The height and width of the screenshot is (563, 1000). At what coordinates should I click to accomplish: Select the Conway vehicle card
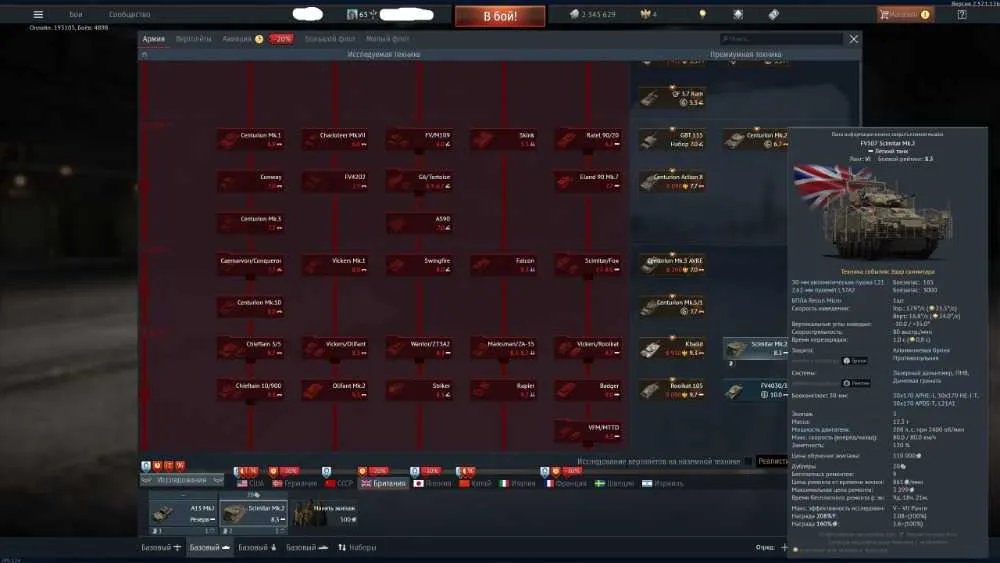pyautogui.click(x=251, y=181)
